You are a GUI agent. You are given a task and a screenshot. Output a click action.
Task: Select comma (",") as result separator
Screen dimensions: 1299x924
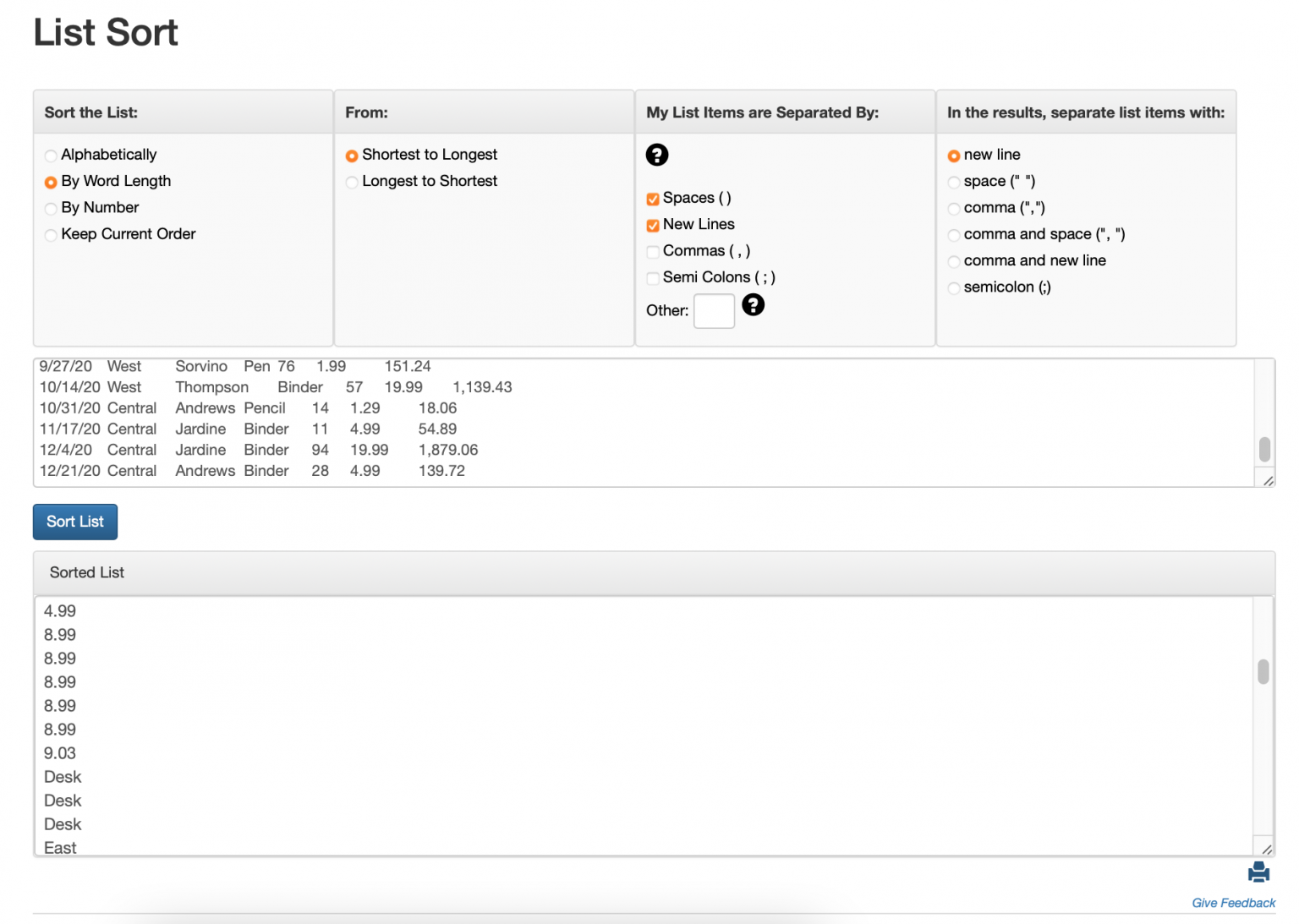[x=954, y=208]
